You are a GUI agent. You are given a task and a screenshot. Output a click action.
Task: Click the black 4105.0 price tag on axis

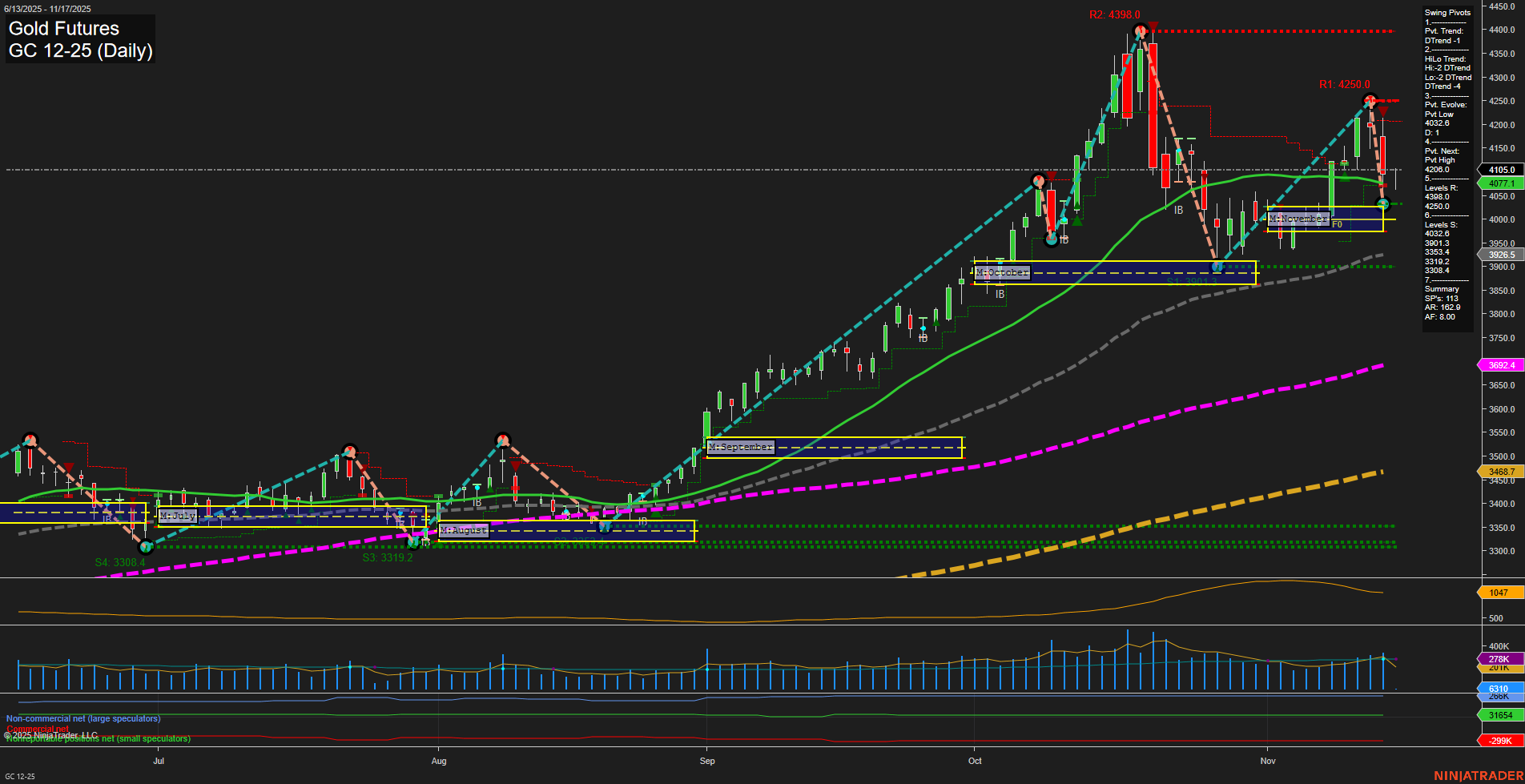click(x=1497, y=170)
